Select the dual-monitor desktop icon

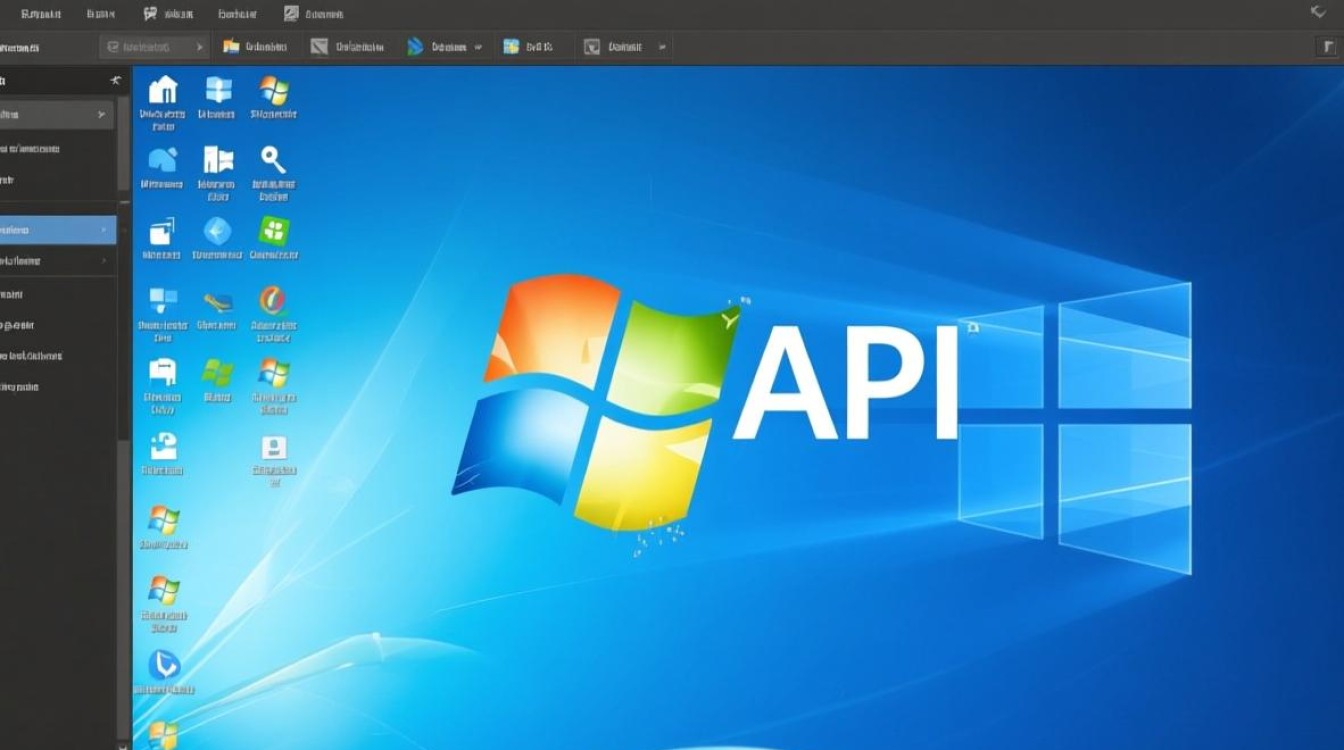coord(164,298)
